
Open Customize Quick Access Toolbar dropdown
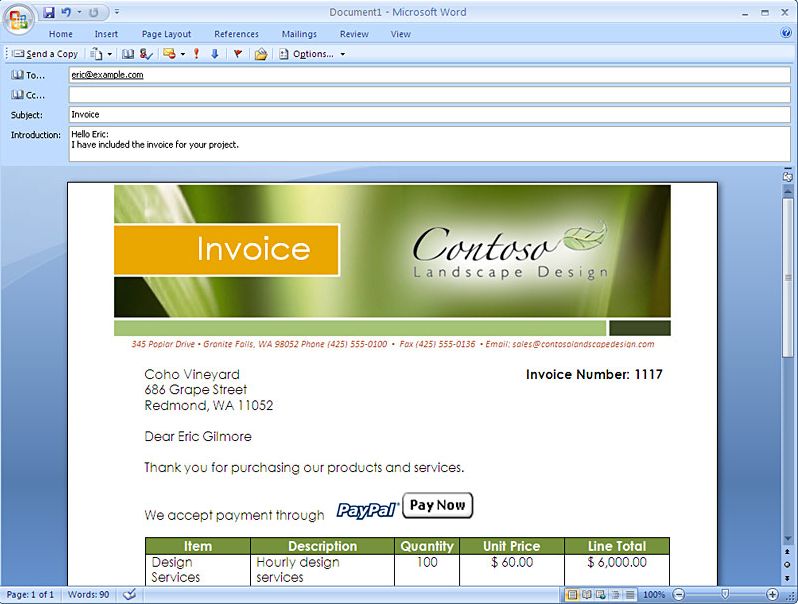pos(117,12)
